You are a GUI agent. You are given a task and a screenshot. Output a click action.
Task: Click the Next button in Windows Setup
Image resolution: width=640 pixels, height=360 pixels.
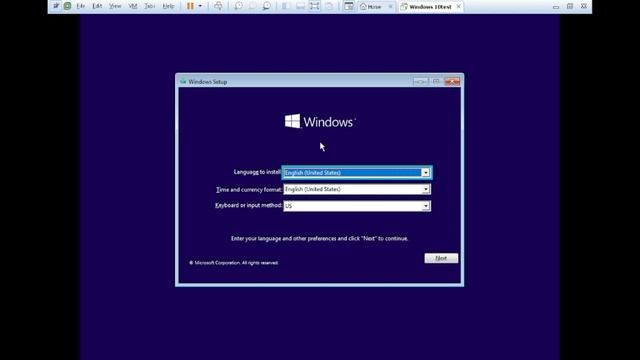(441, 258)
